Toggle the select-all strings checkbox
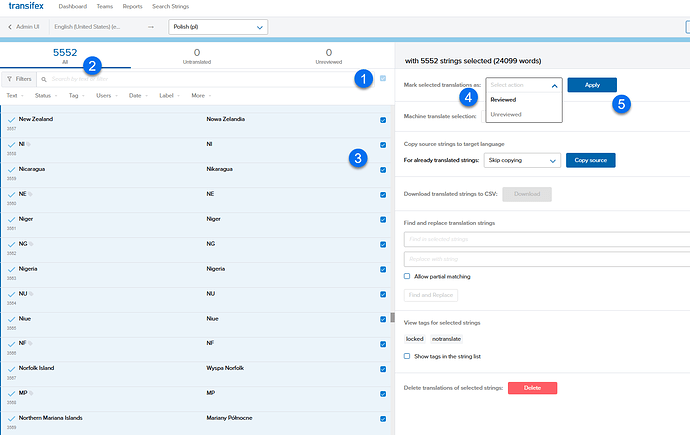The height and width of the screenshot is (435, 690). pyautogui.click(x=383, y=78)
